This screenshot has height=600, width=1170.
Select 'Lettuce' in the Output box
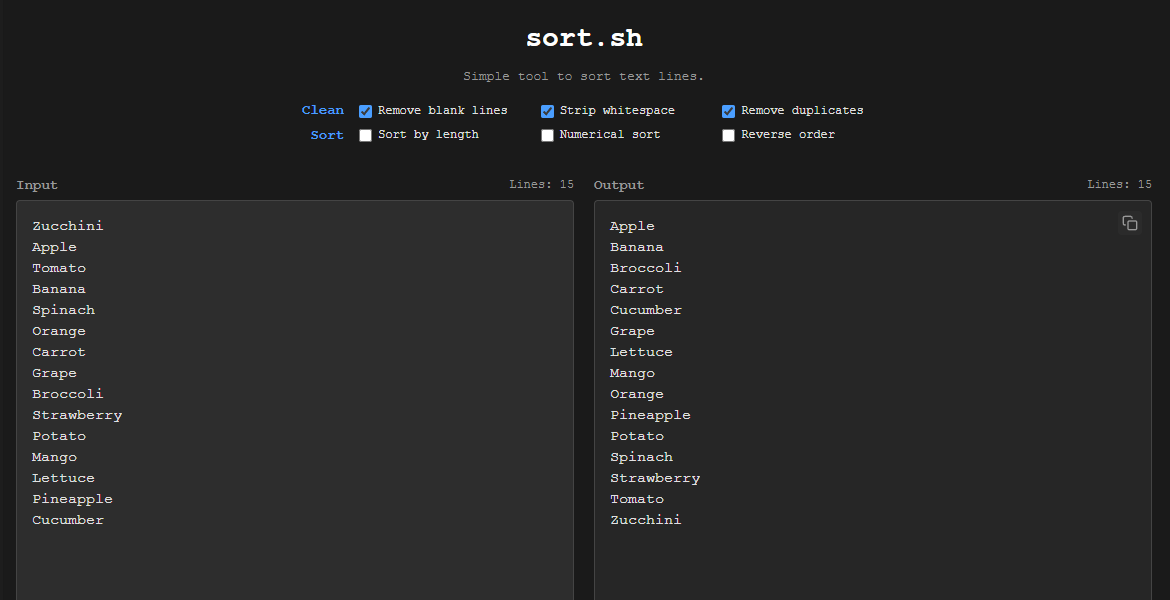[641, 352]
